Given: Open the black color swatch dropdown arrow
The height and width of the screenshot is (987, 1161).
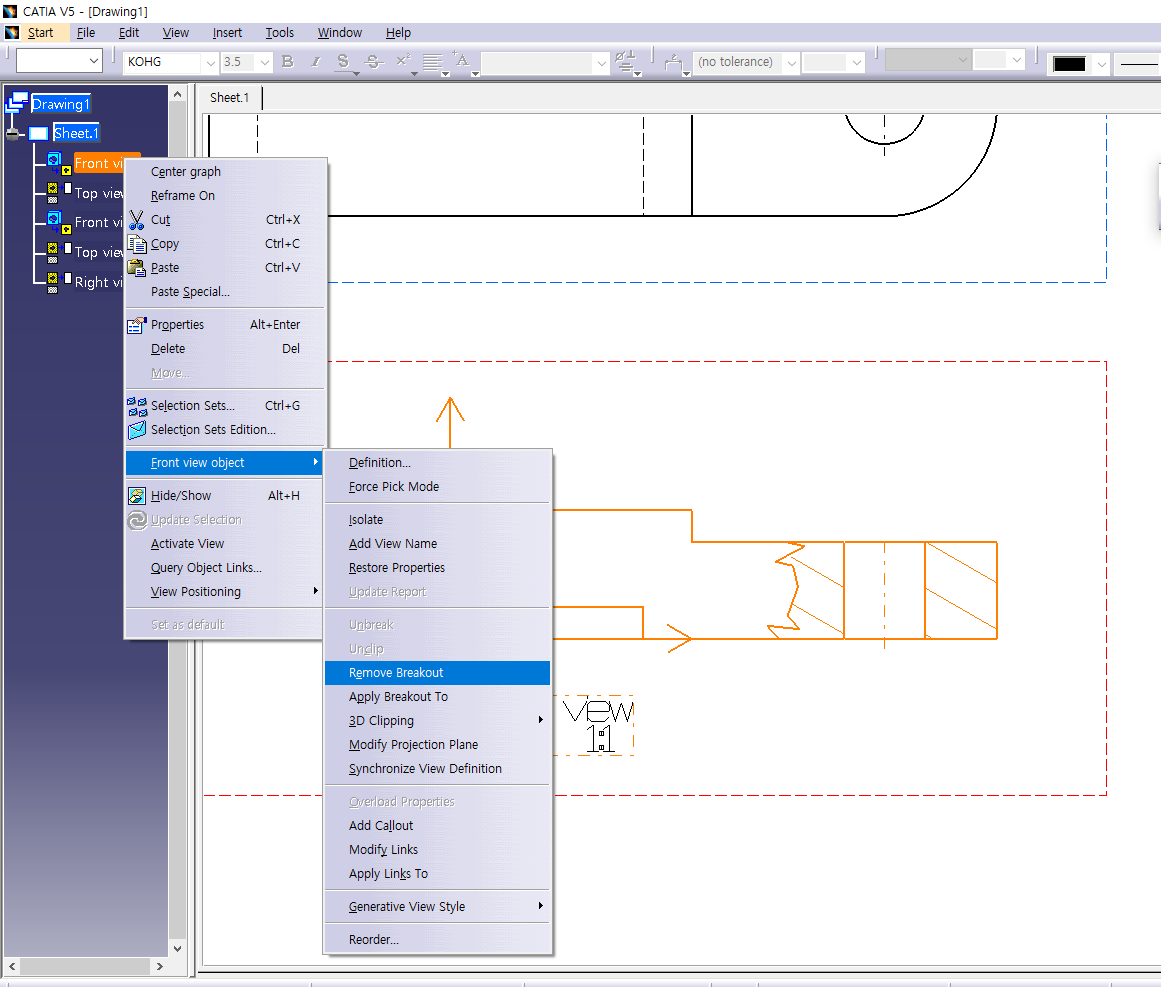Looking at the screenshot, I should point(1101,64).
